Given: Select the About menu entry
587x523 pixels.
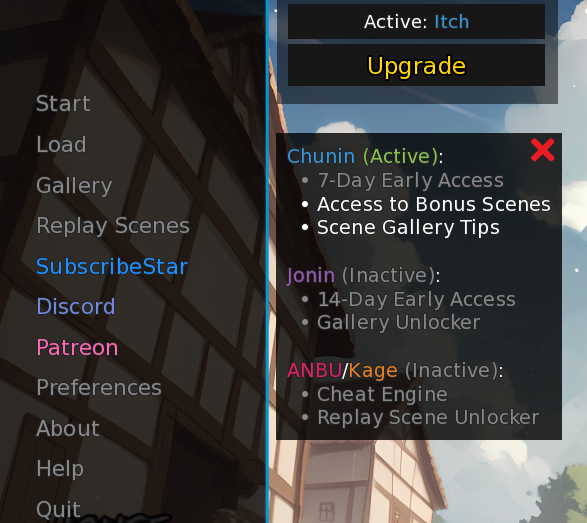Looking at the screenshot, I should 68,428.
